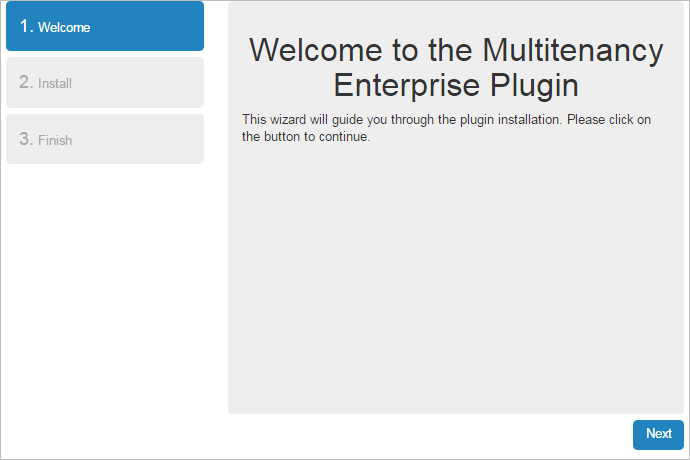Click the 'Install' label text in the sidebar
This screenshot has width=690, height=460.
(55, 84)
